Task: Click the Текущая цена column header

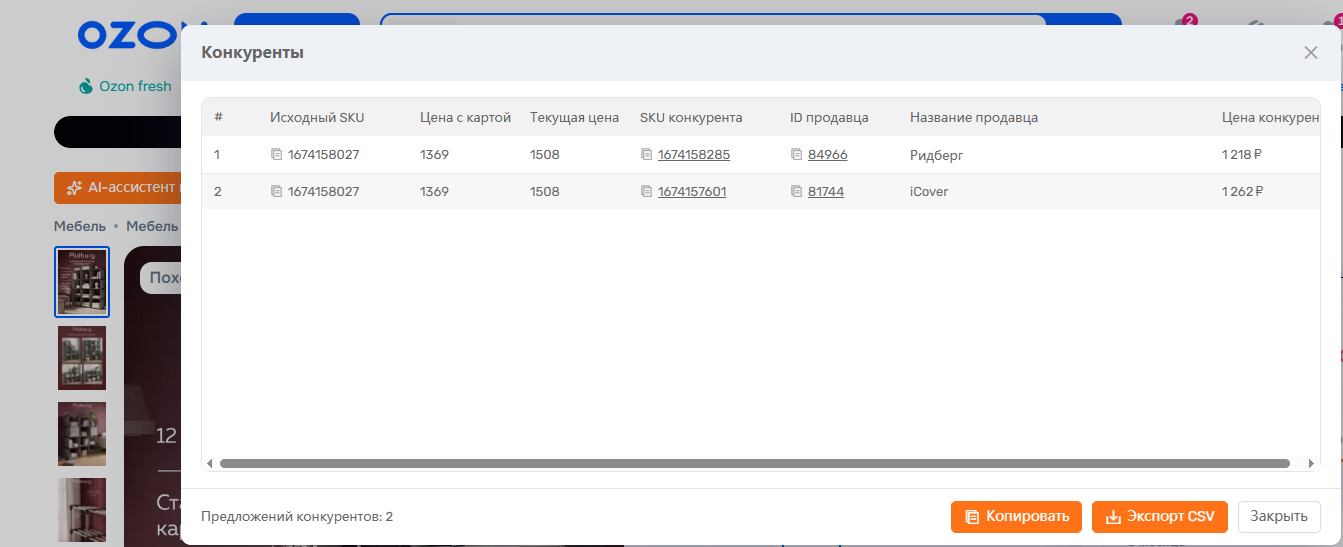Action: [x=574, y=117]
